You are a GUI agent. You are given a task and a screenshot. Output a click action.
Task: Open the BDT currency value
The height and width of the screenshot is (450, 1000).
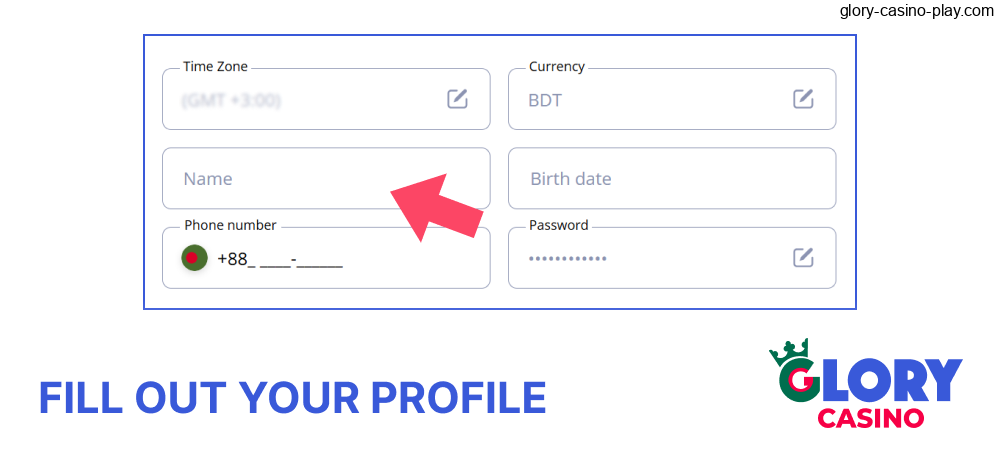(x=546, y=100)
